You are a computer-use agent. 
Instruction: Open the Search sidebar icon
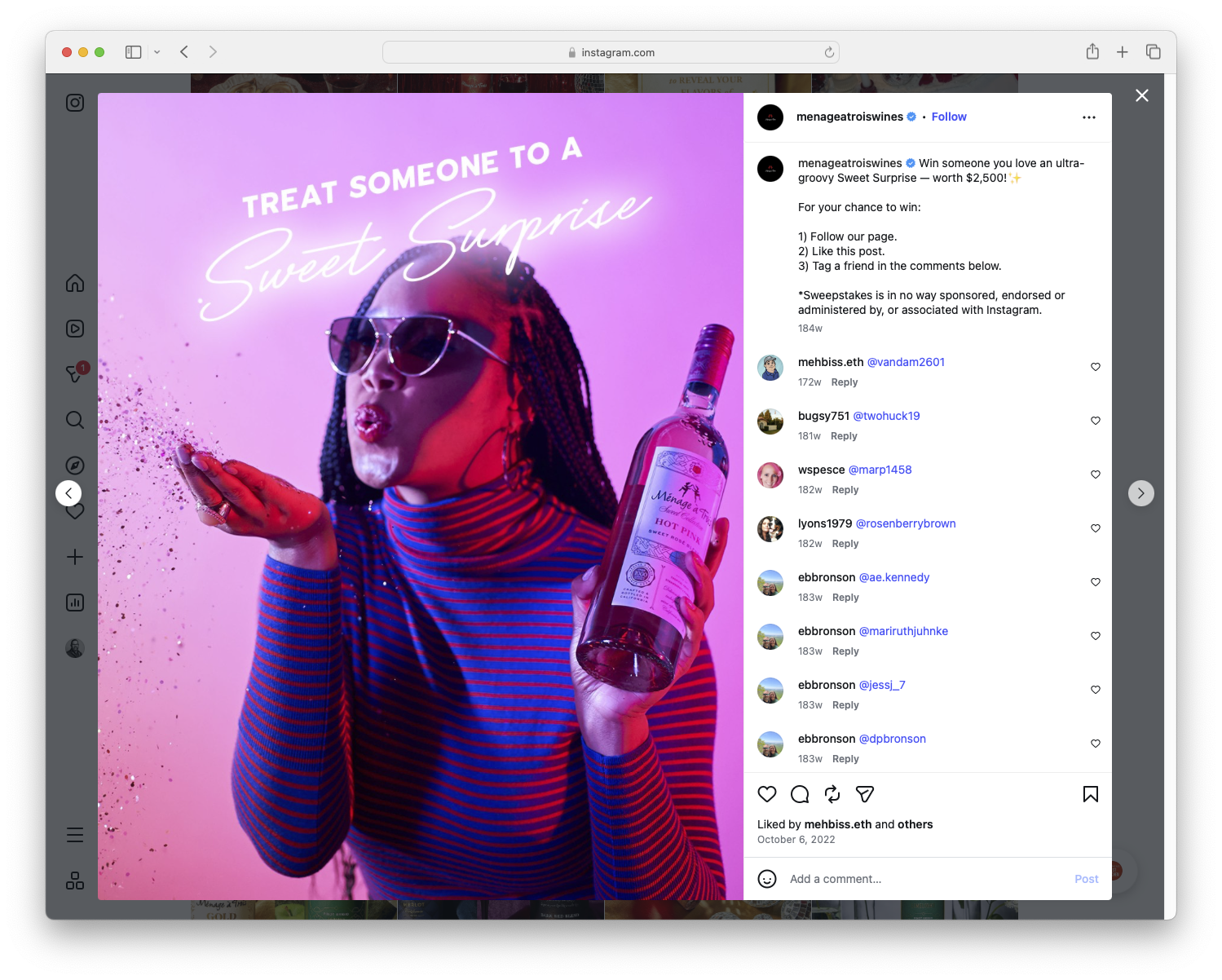74,420
